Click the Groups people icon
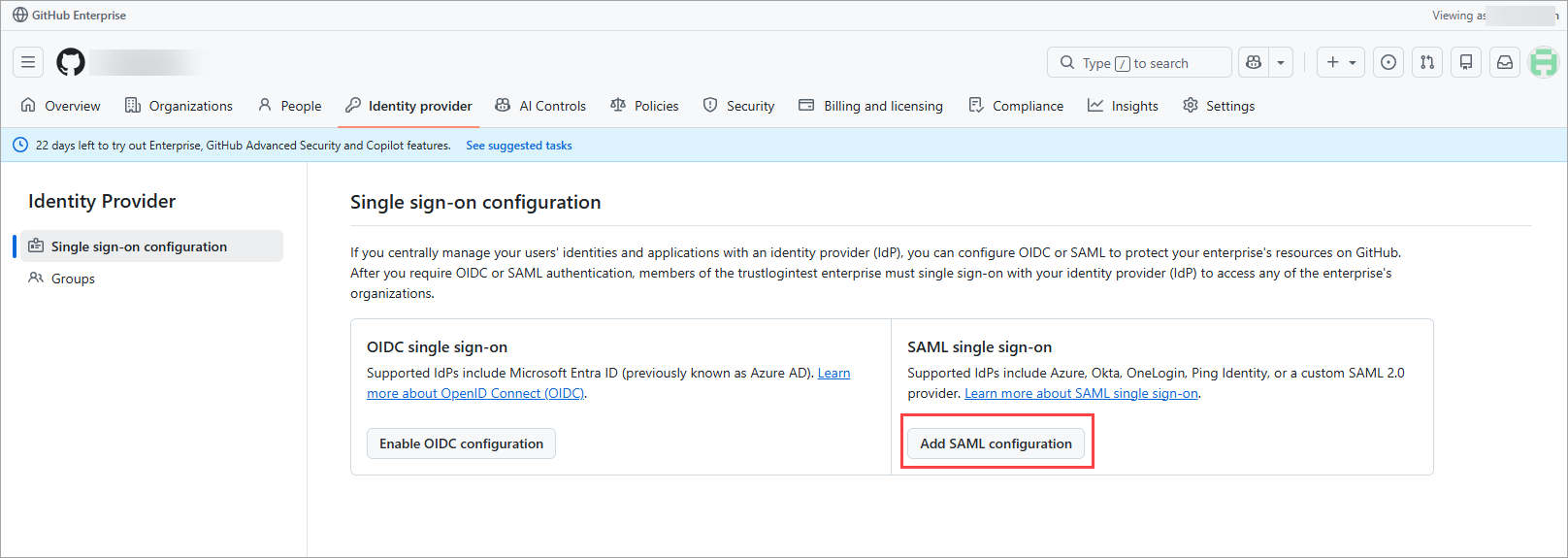This screenshot has width=1568, height=558. (x=36, y=278)
